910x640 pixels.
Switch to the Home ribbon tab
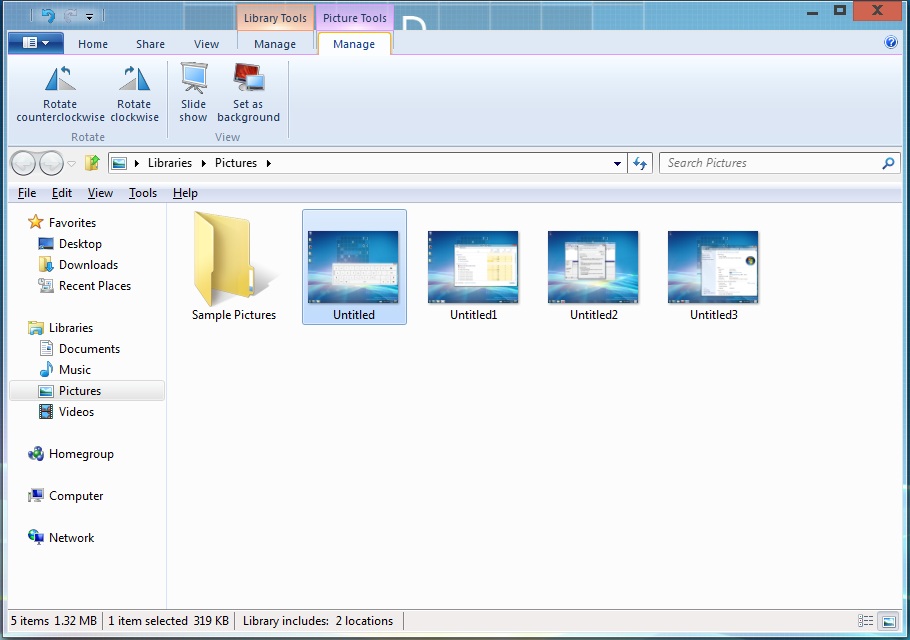coord(93,44)
